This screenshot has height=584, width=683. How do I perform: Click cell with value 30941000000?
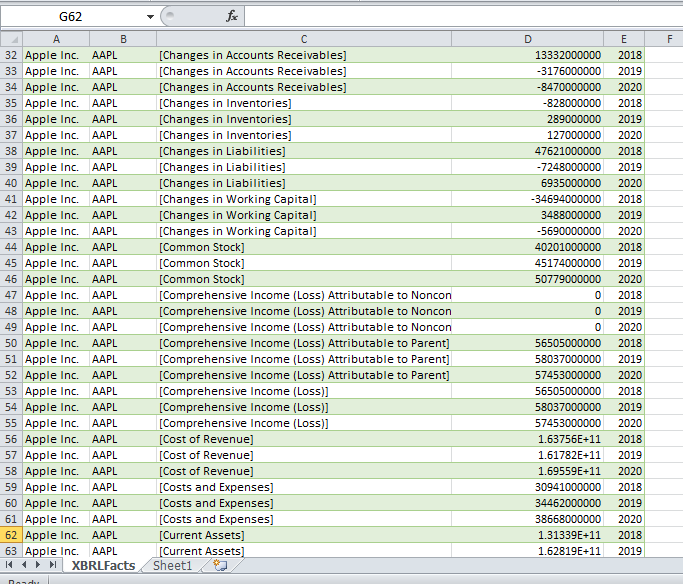[x=527, y=487]
